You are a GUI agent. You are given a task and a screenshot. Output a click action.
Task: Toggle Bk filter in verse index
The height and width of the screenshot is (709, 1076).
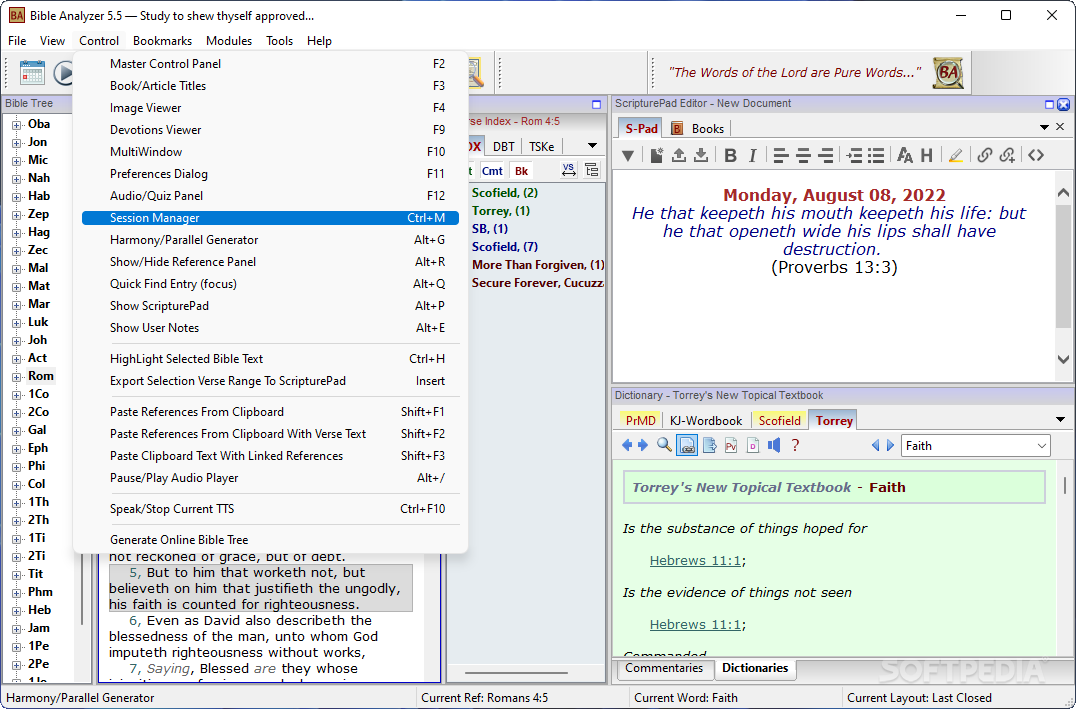pyautogui.click(x=522, y=171)
